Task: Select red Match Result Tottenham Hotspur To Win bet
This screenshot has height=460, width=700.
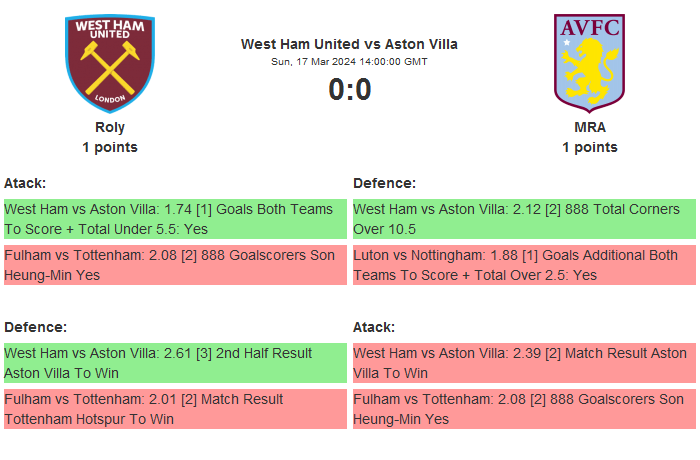Action: pyautogui.click(x=175, y=410)
